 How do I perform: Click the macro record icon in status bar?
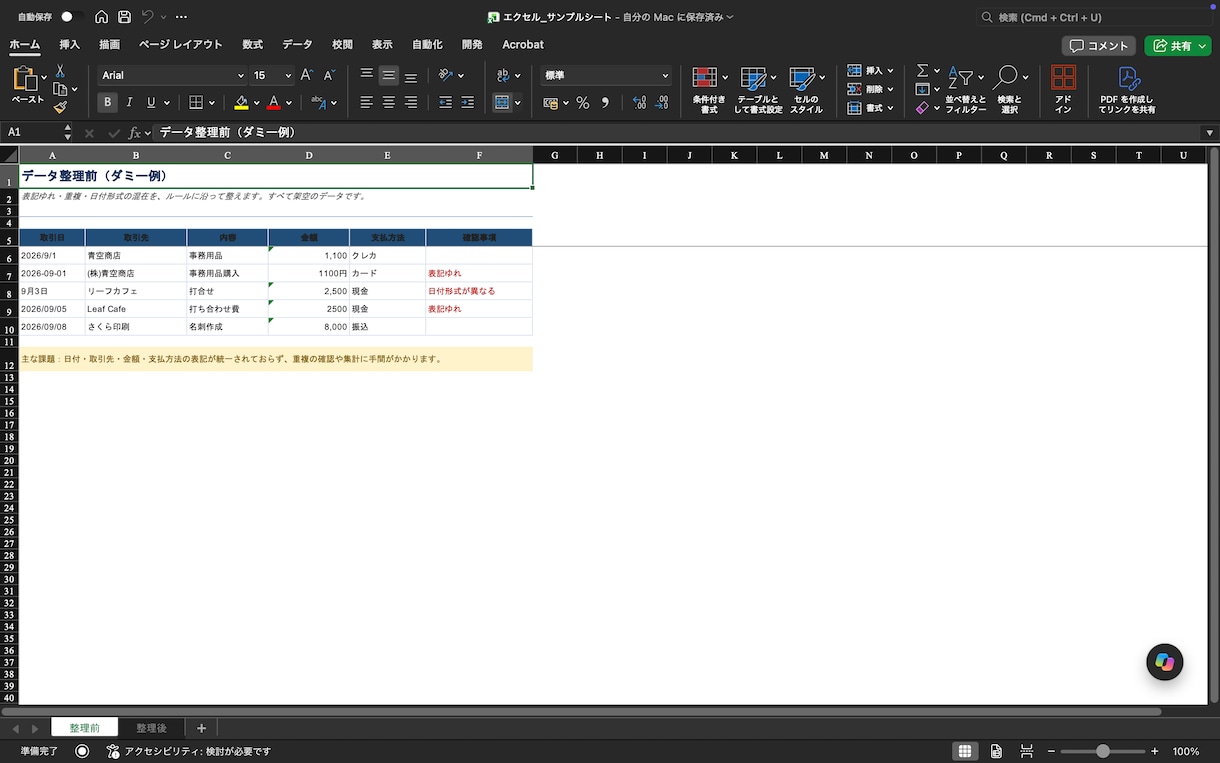tap(82, 751)
